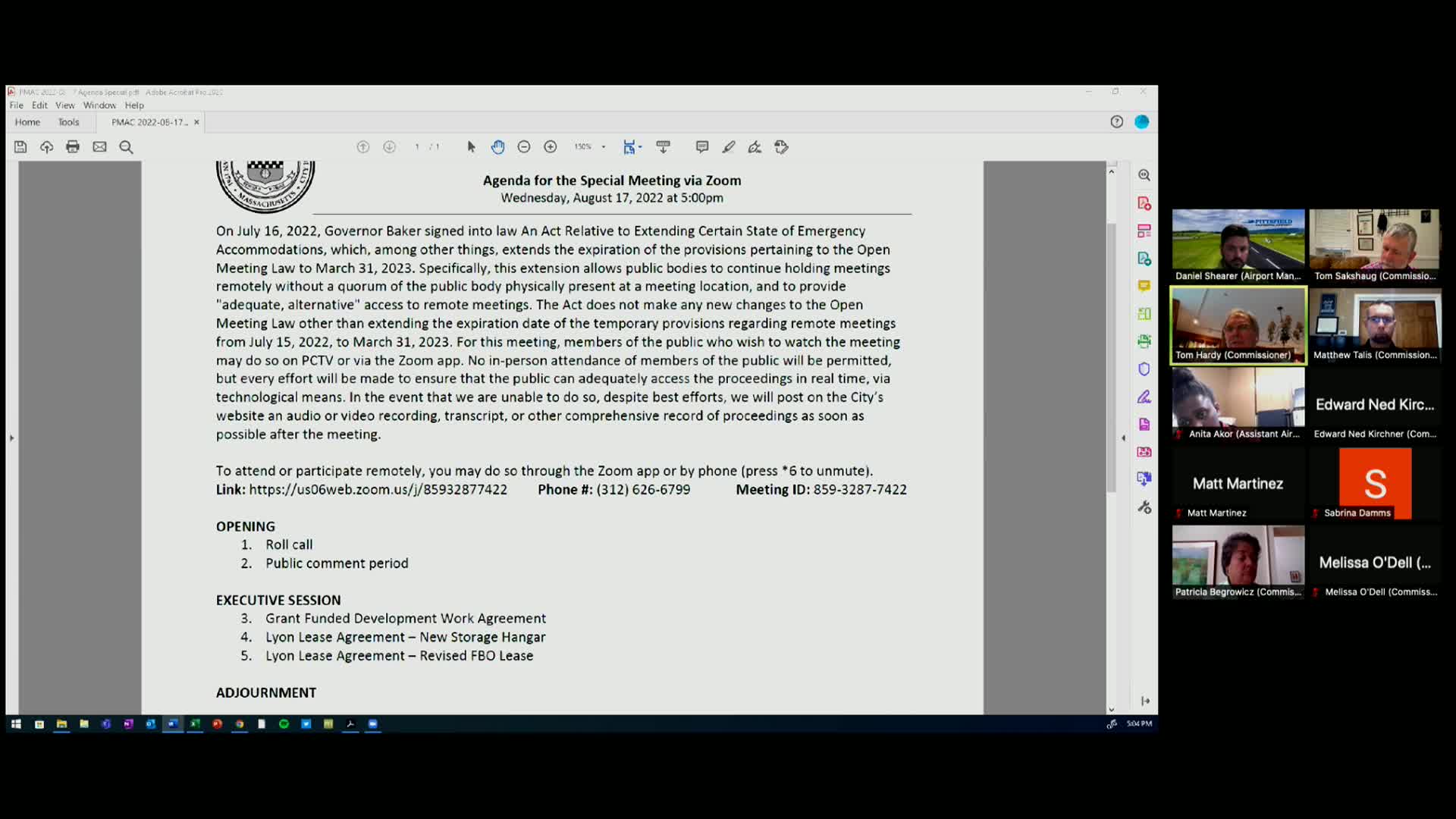Open Fill & Sign tool in right pane
This screenshot has height=819, width=1456.
(1144, 397)
